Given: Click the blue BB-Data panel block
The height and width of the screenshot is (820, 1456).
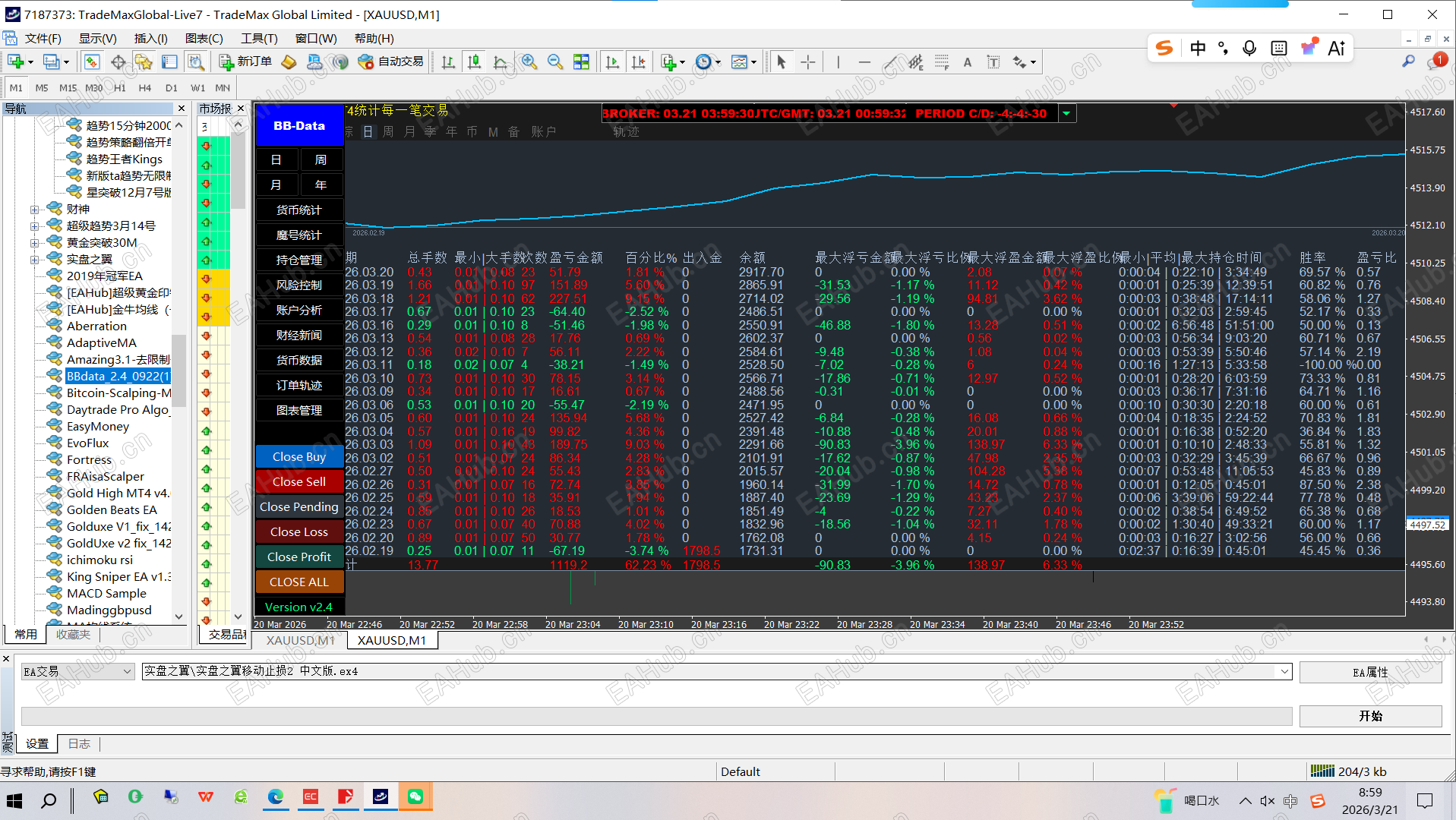Looking at the screenshot, I should click(x=299, y=126).
